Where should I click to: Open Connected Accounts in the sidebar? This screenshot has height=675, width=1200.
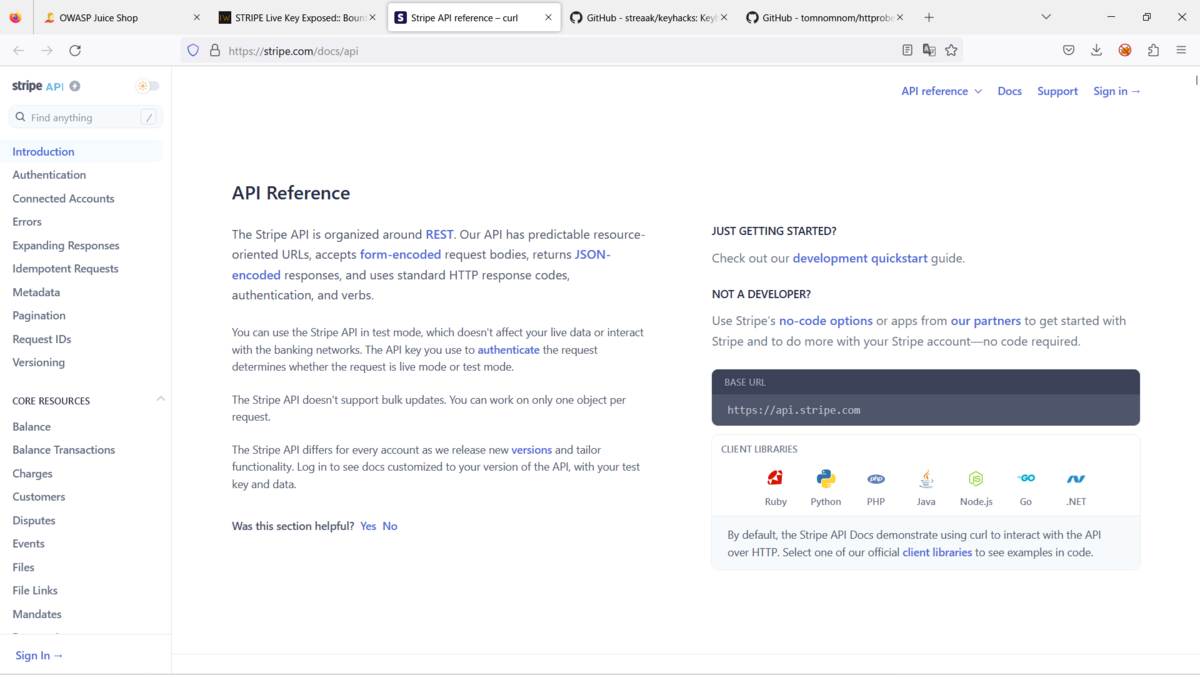63,198
